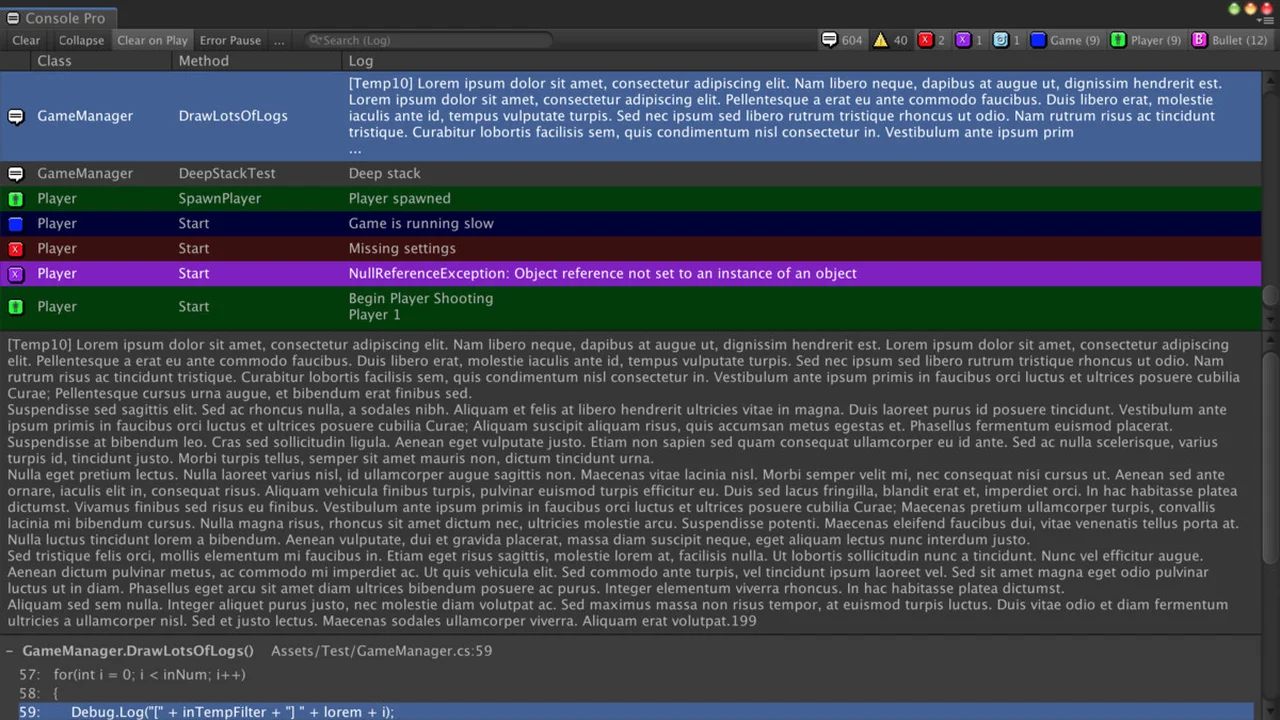This screenshot has height=720, width=1280.
Task: Select the Console Pro tab
Action: tap(58, 18)
